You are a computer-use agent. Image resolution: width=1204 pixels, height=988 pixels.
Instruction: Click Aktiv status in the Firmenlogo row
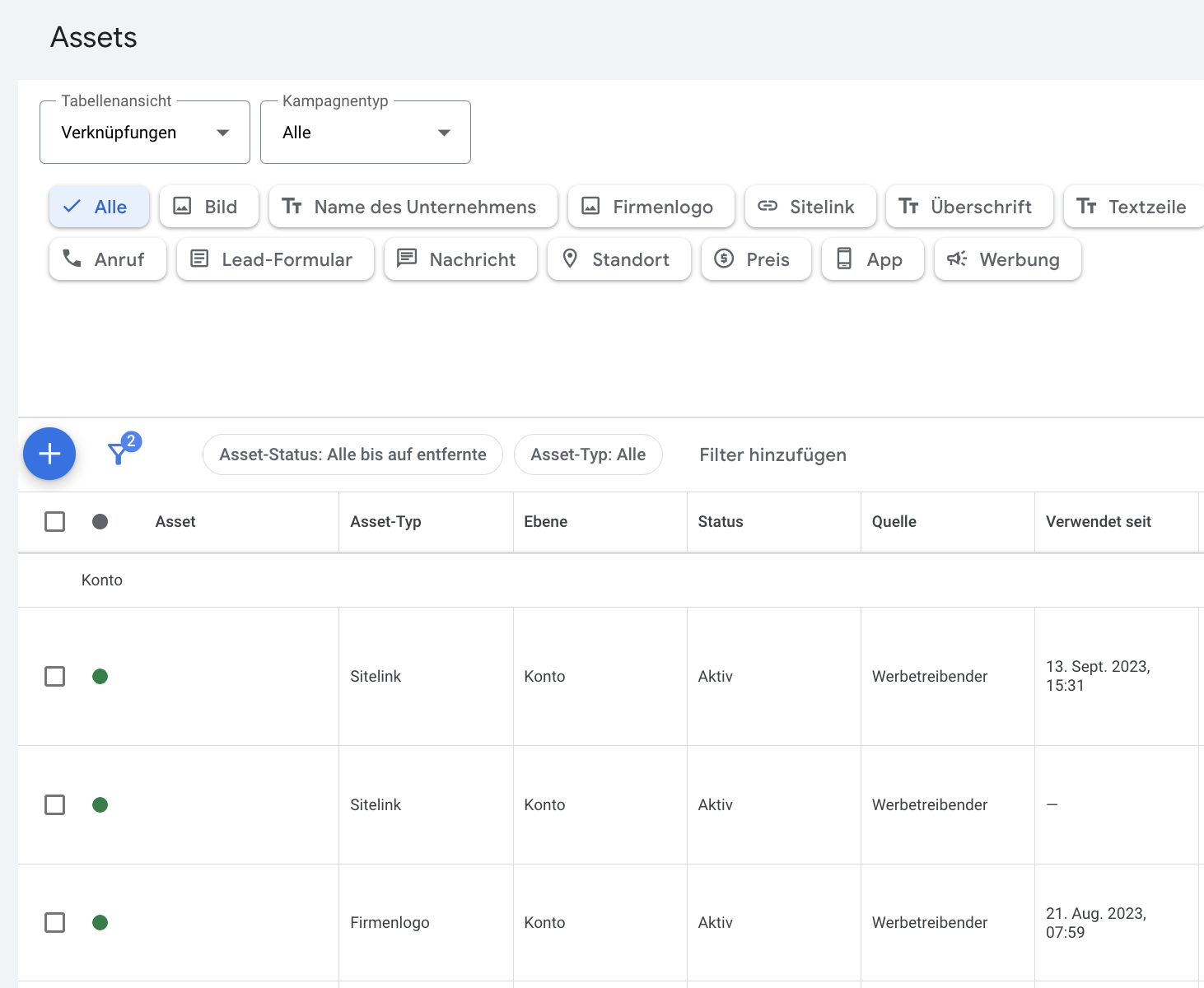pyautogui.click(x=715, y=923)
